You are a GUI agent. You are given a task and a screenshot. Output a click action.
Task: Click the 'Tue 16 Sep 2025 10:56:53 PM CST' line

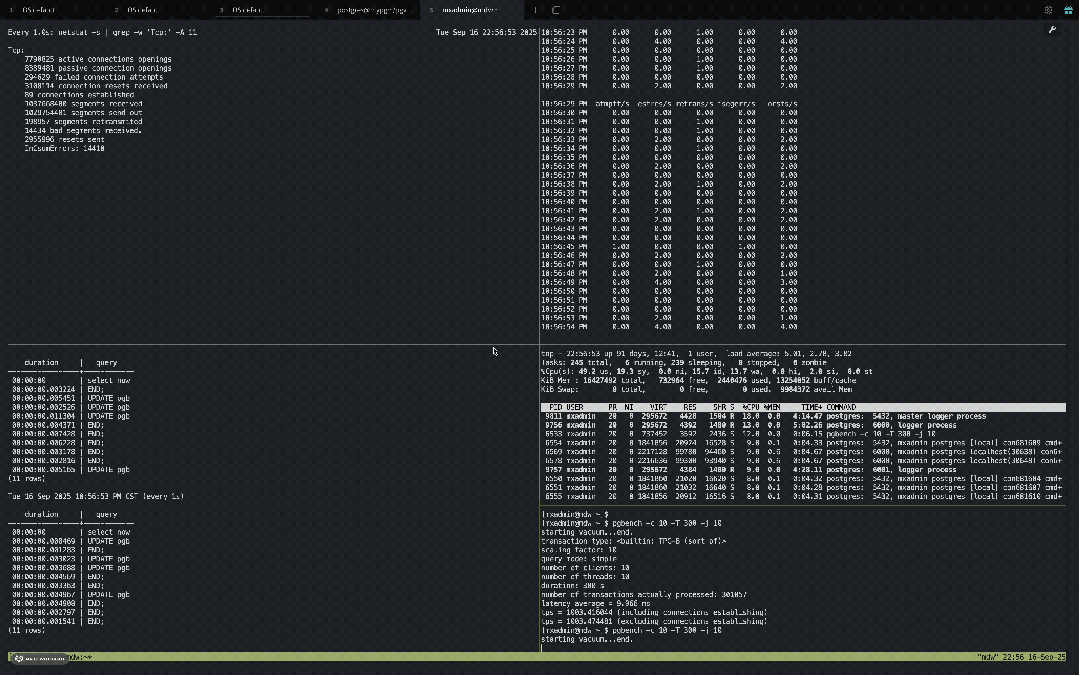click(x=96, y=496)
